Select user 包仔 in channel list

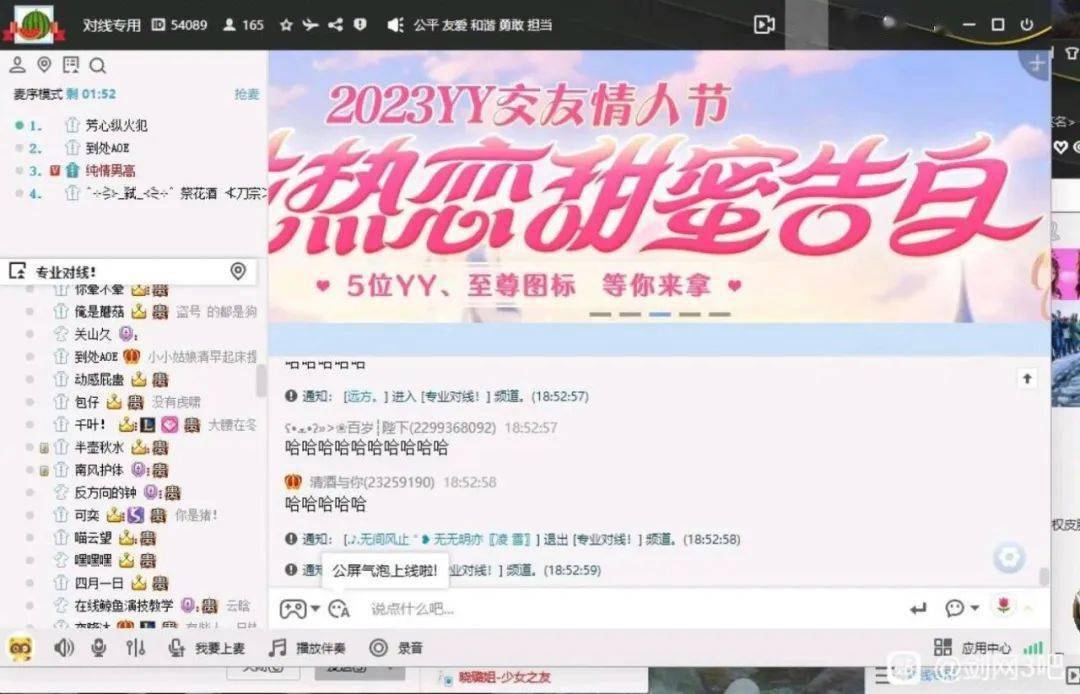coord(87,402)
